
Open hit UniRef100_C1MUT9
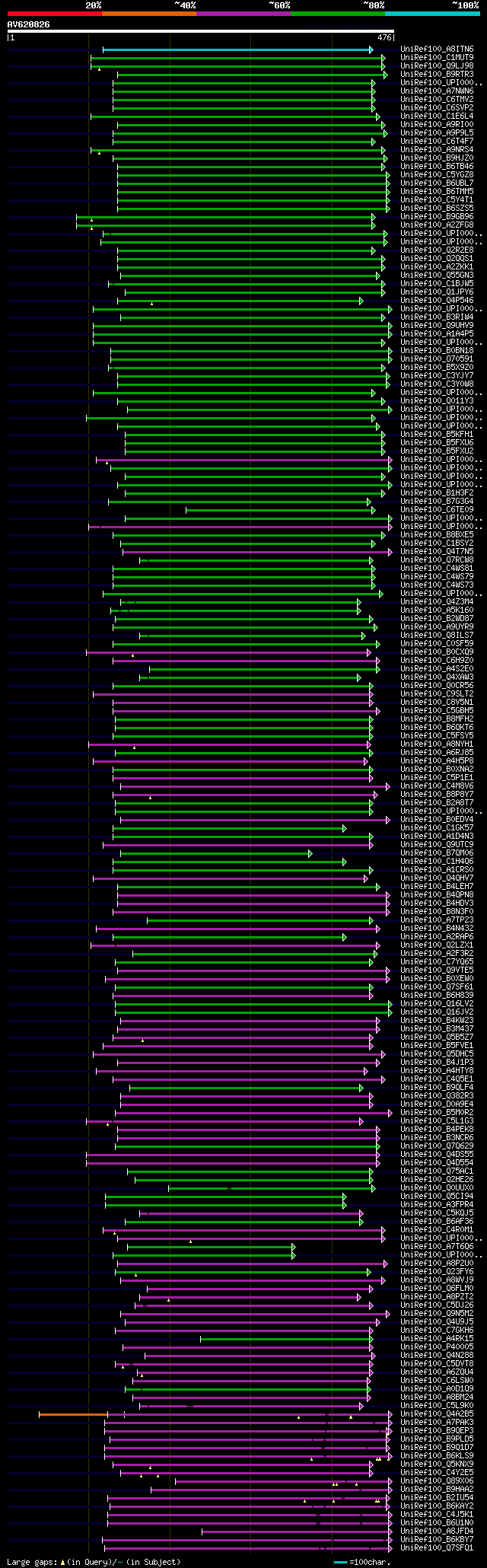(x=437, y=58)
